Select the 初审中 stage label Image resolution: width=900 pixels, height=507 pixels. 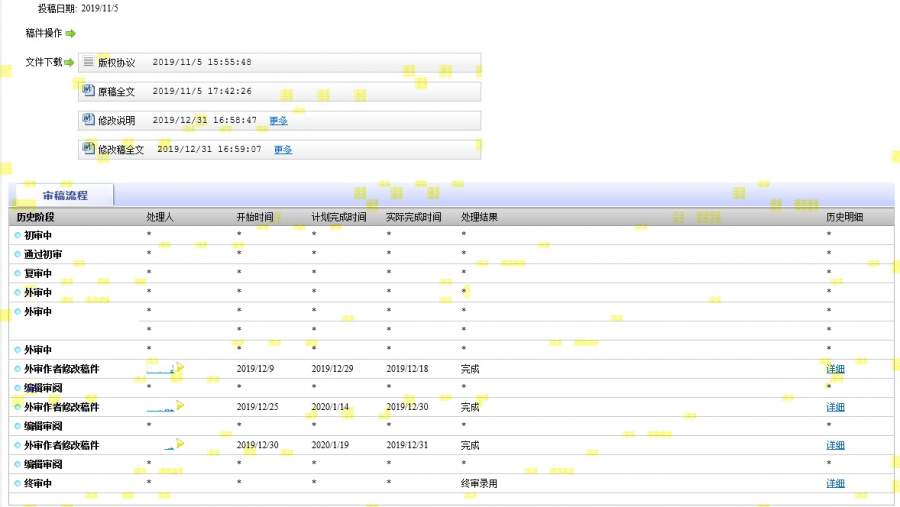point(38,235)
